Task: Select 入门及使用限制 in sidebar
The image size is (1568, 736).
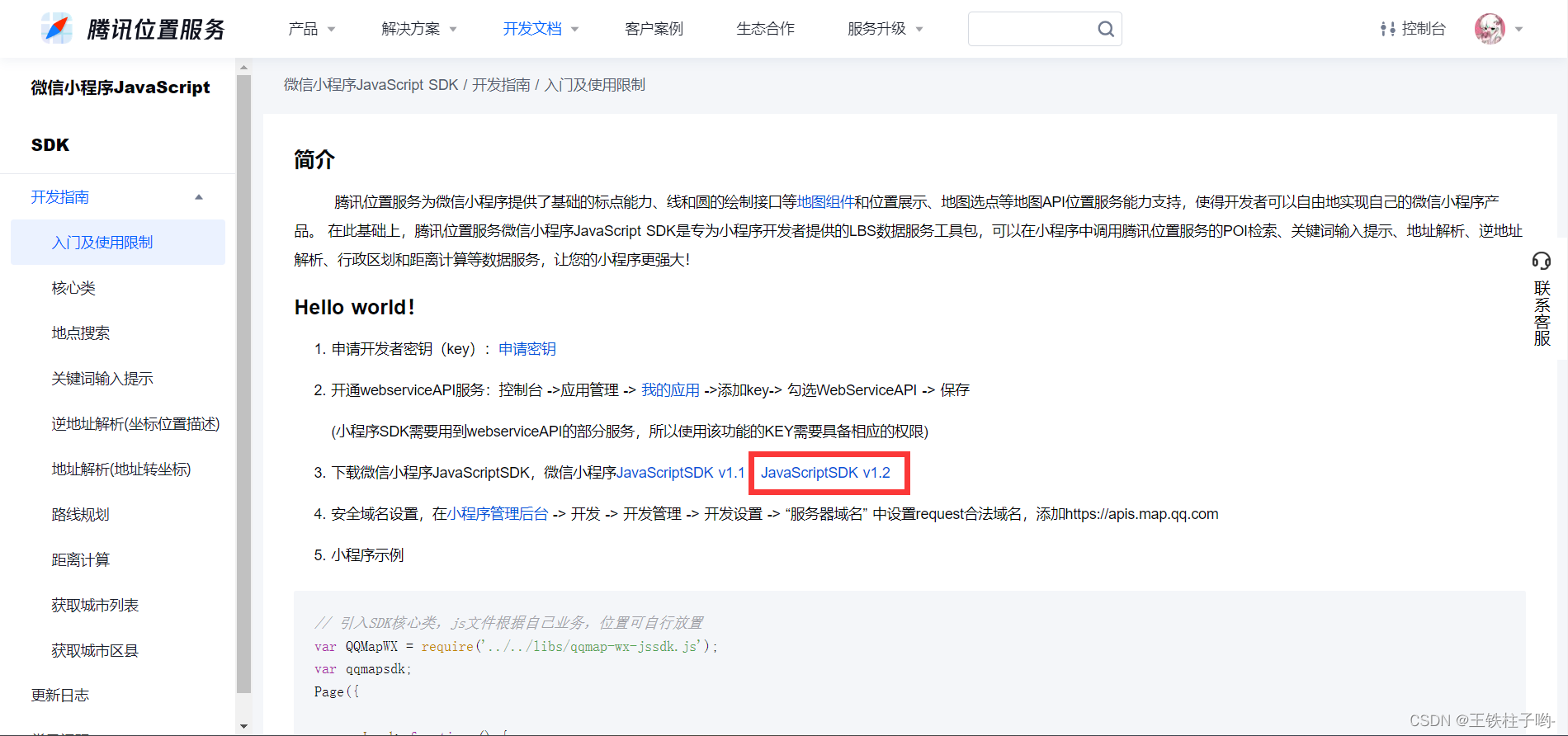Action: 118,243
